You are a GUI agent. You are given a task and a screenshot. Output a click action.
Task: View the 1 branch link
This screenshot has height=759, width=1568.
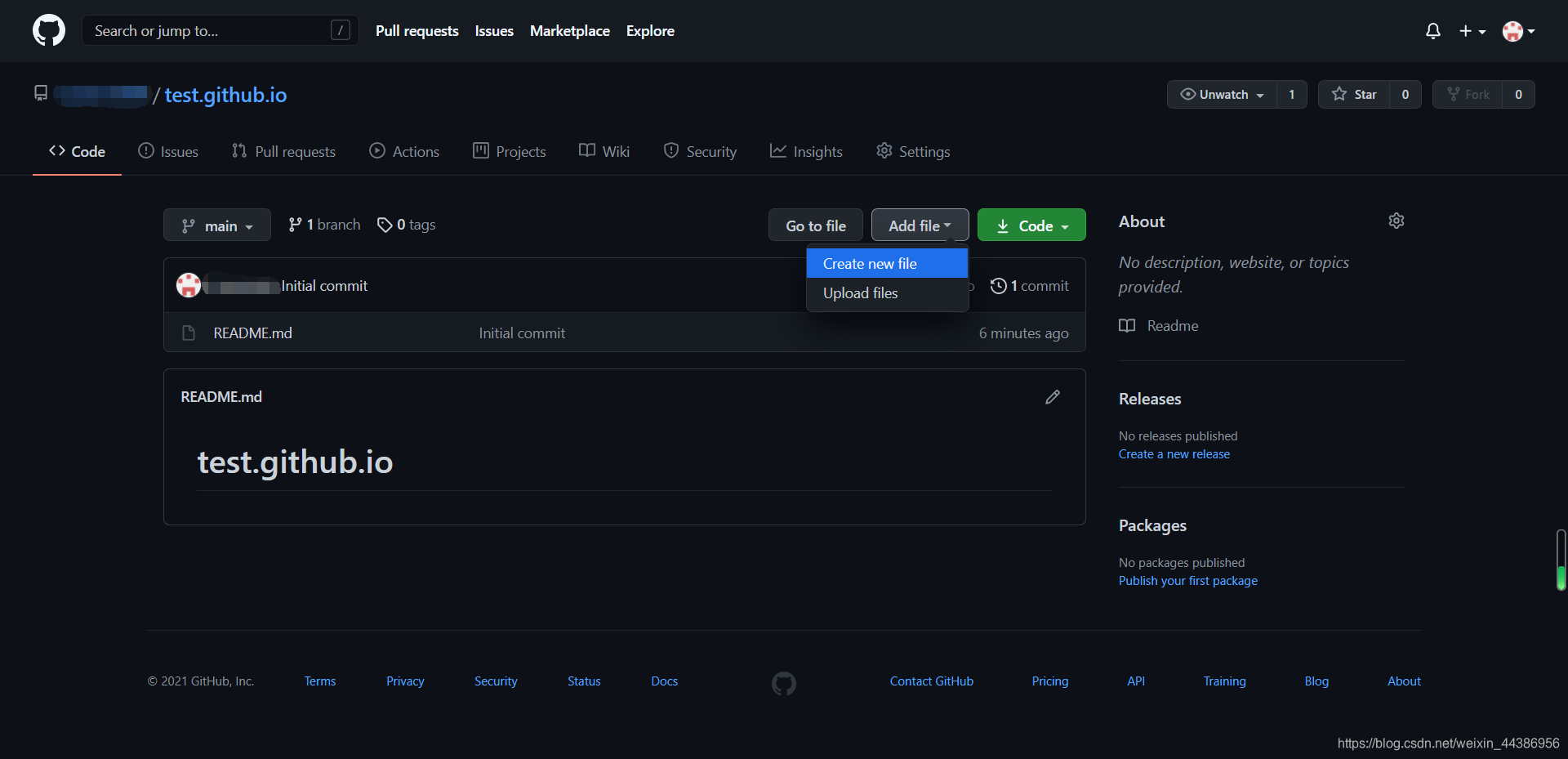coord(324,225)
